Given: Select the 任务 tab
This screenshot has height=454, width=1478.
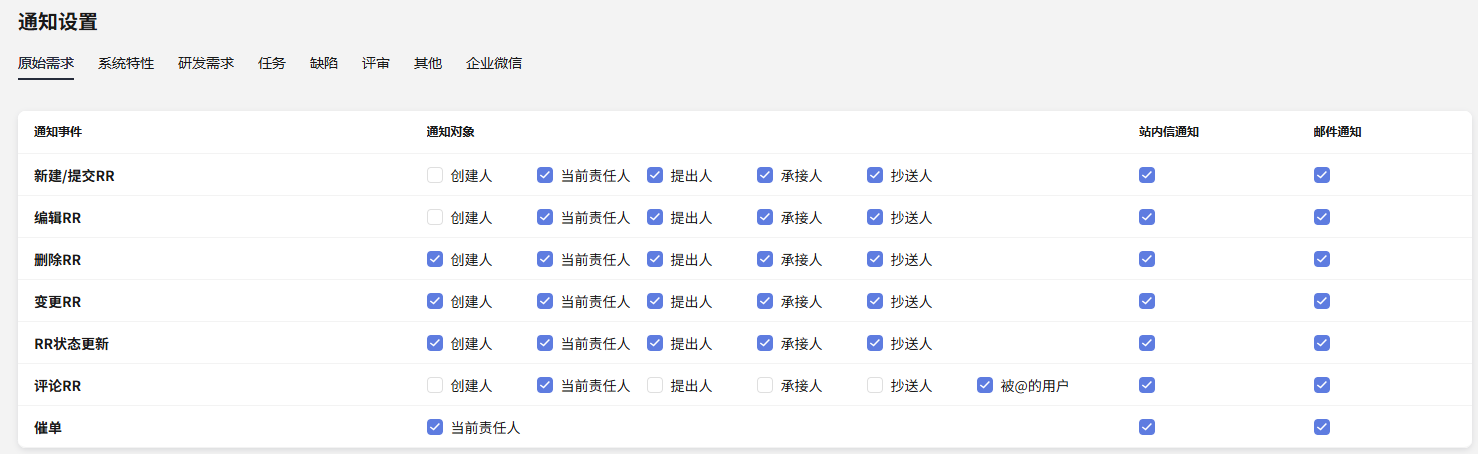Looking at the screenshot, I should click(272, 63).
